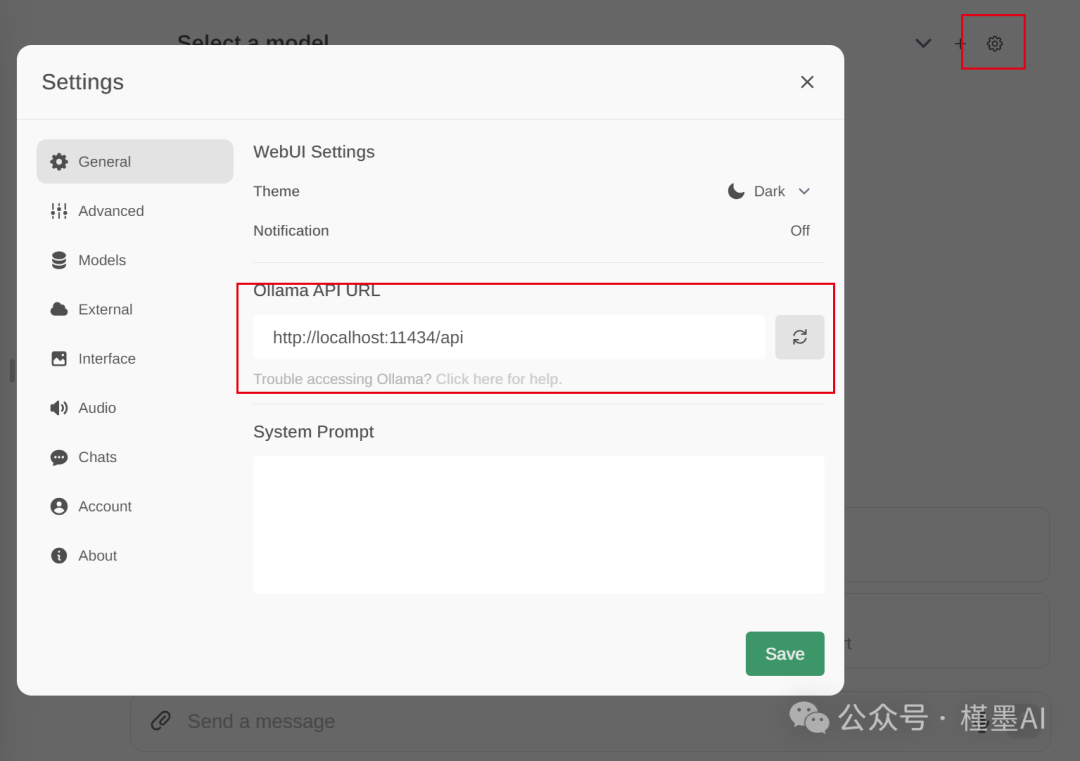Click the Advanced sliders icon
This screenshot has height=761, width=1080.
point(59,211)
